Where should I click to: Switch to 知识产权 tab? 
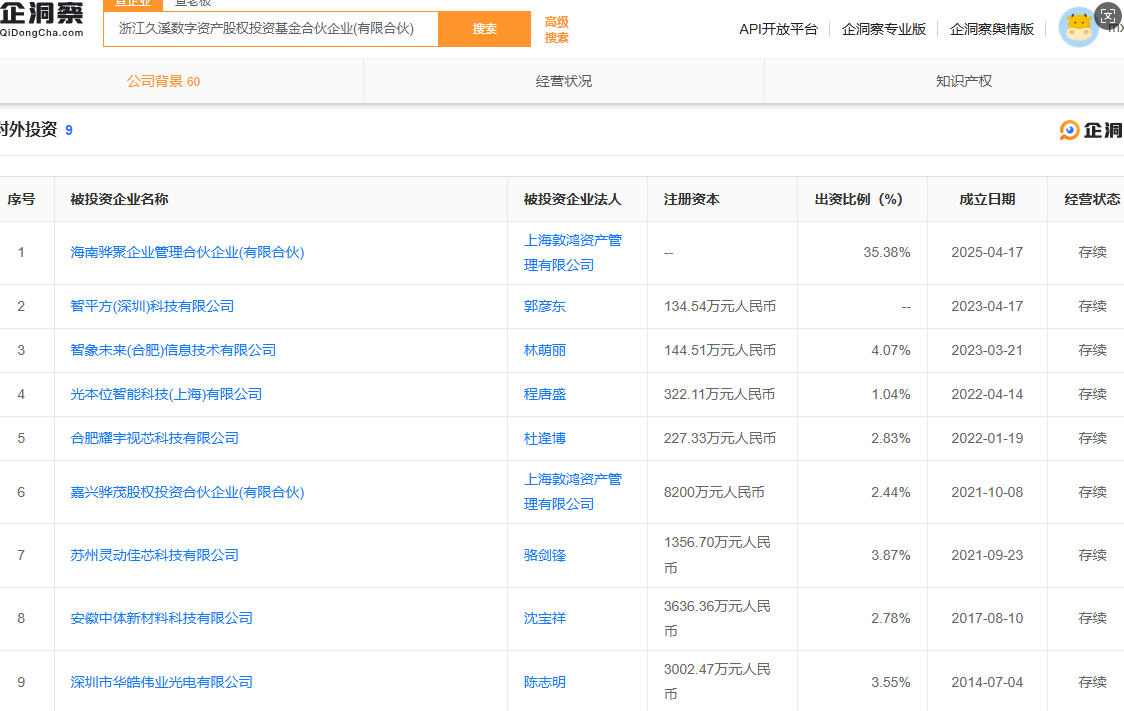pyautogui.click(x=963, y=81)
